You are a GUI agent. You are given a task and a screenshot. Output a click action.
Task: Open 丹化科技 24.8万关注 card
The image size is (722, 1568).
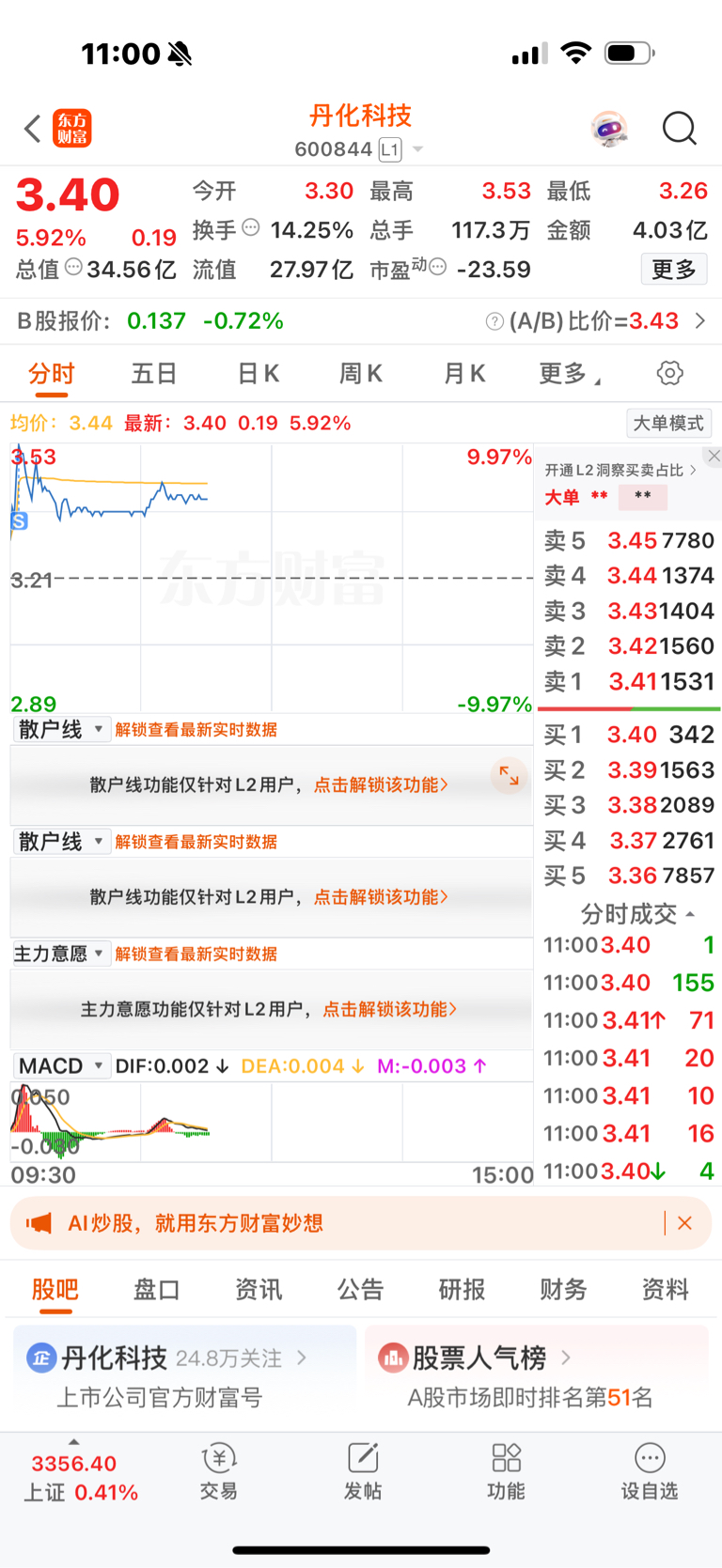pyautogui.click(x=184, y=1377)
